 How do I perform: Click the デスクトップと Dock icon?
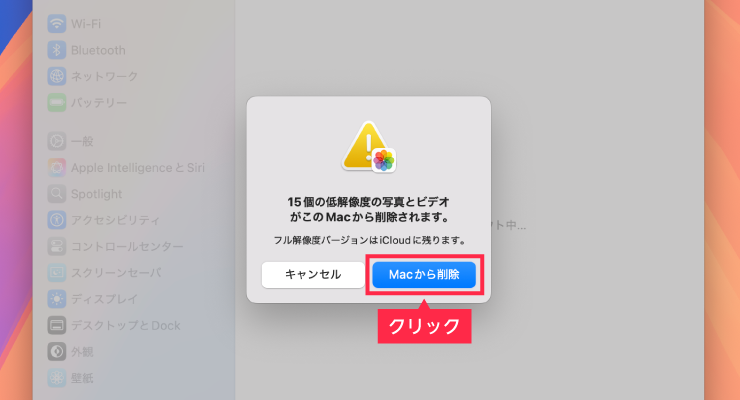(x=57, y=325)
